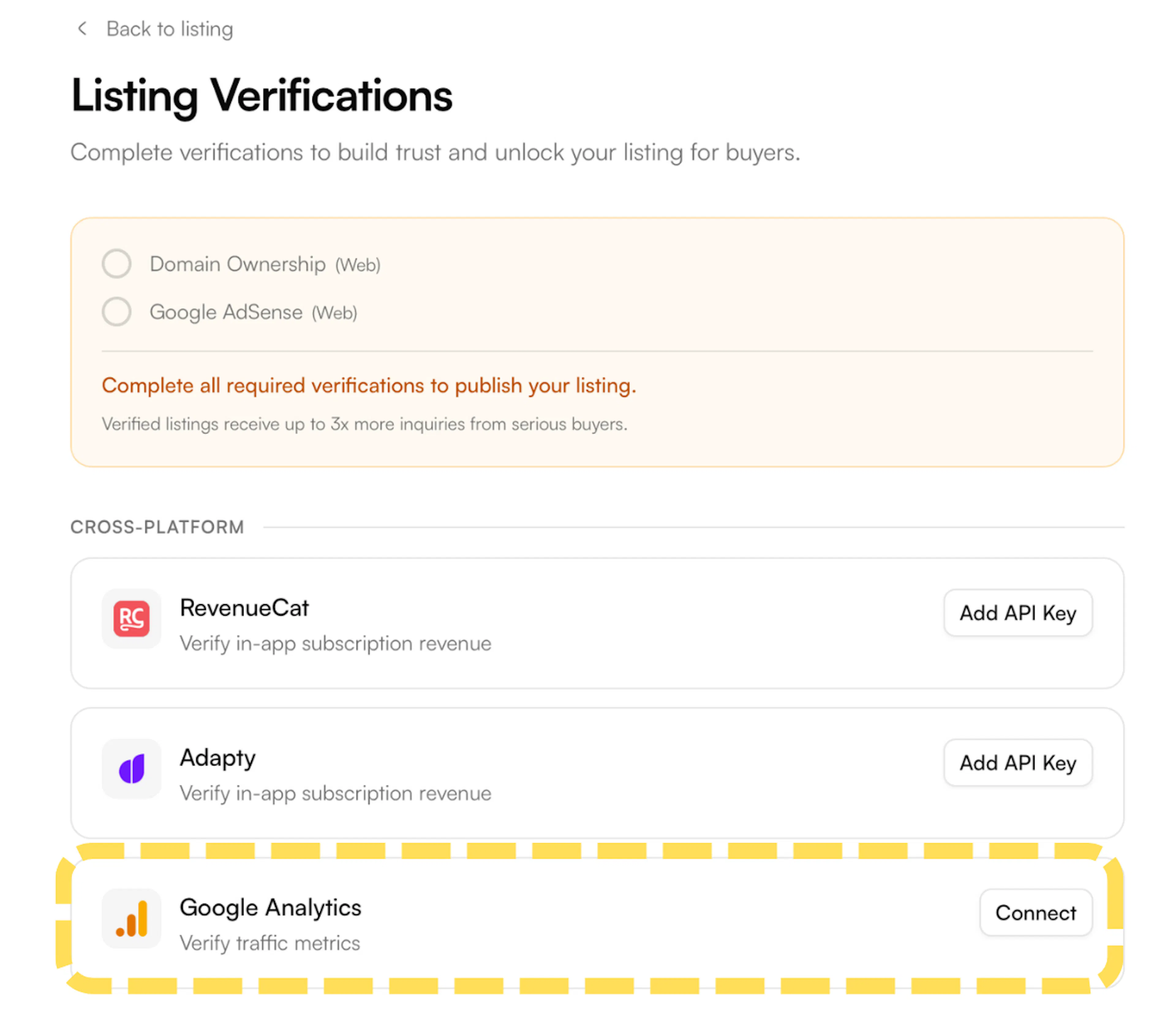Image resolution: width=1176 pixels, height=1027 pixels.
Task: Toggle the Domain Ownership status circle
Action: (116, 264)
